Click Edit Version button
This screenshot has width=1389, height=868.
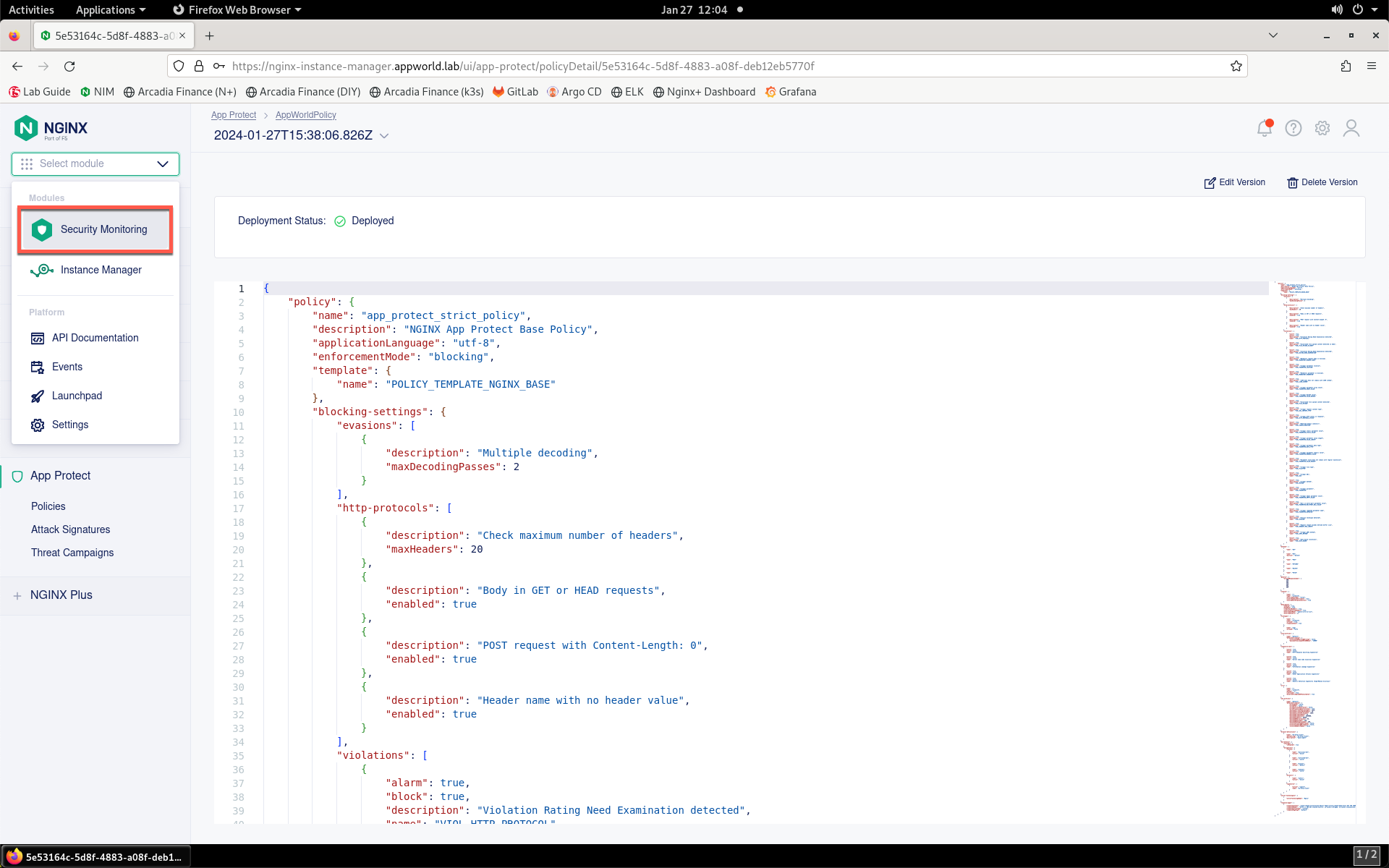point(1235,182)
